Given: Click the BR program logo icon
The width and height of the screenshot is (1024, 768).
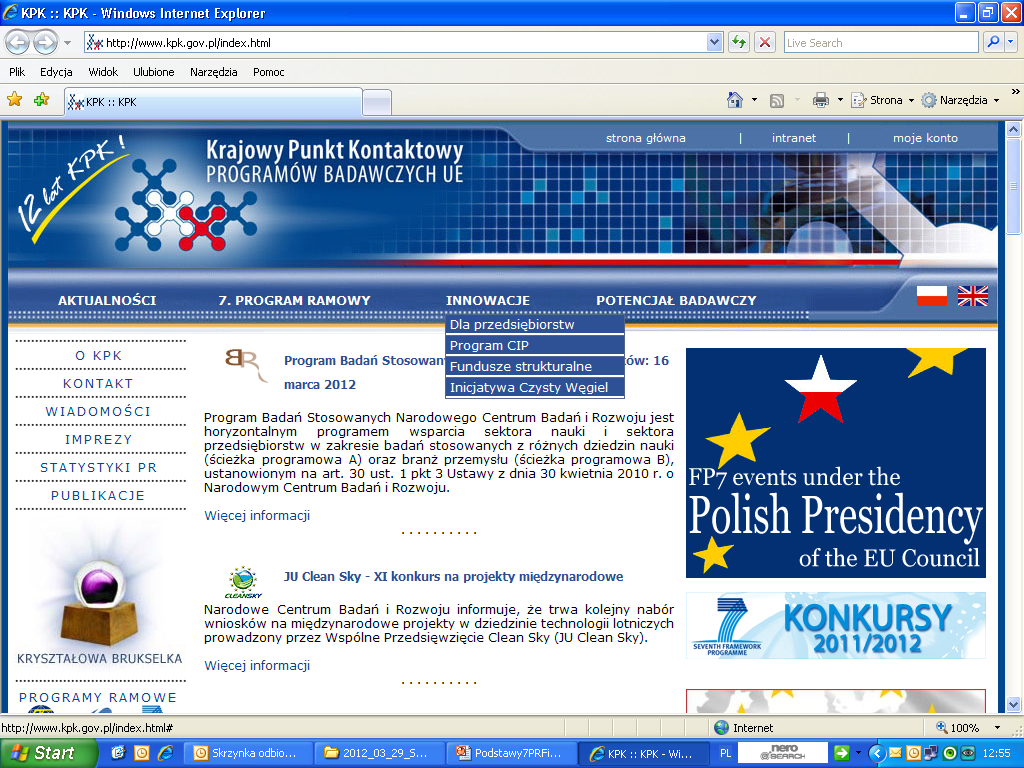Looking at the screenshot, I should click(x=245, y=364).
